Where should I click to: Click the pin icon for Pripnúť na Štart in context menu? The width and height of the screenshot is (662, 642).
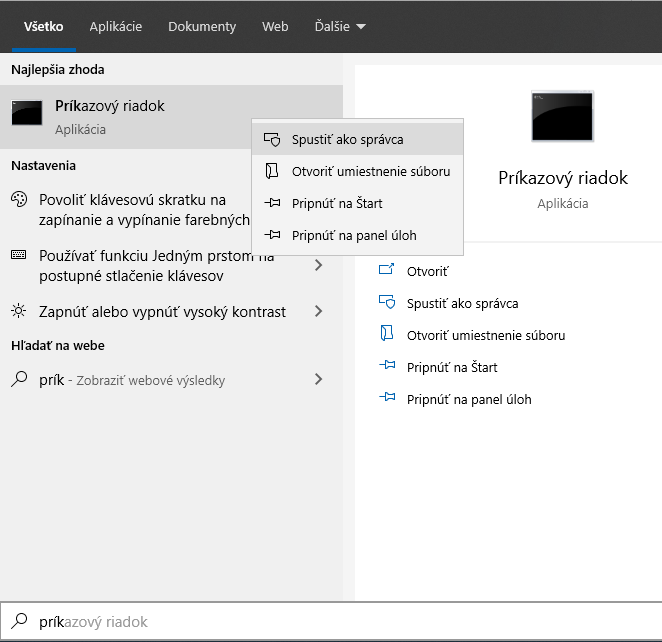[271, 203]
